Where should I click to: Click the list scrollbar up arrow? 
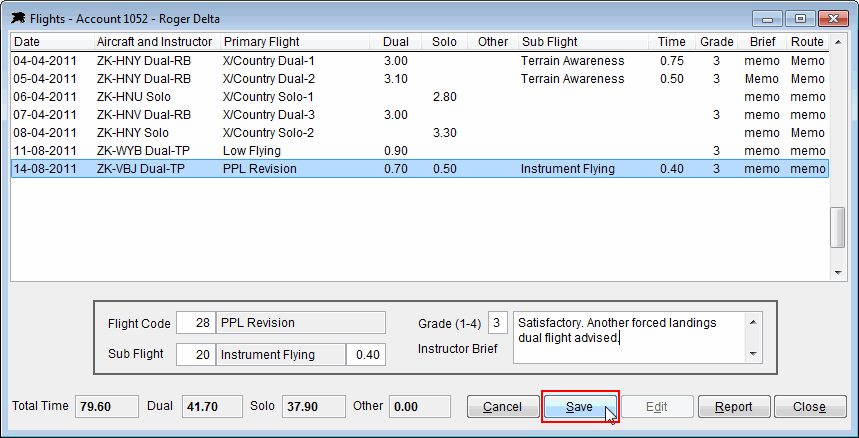[838, 42]
